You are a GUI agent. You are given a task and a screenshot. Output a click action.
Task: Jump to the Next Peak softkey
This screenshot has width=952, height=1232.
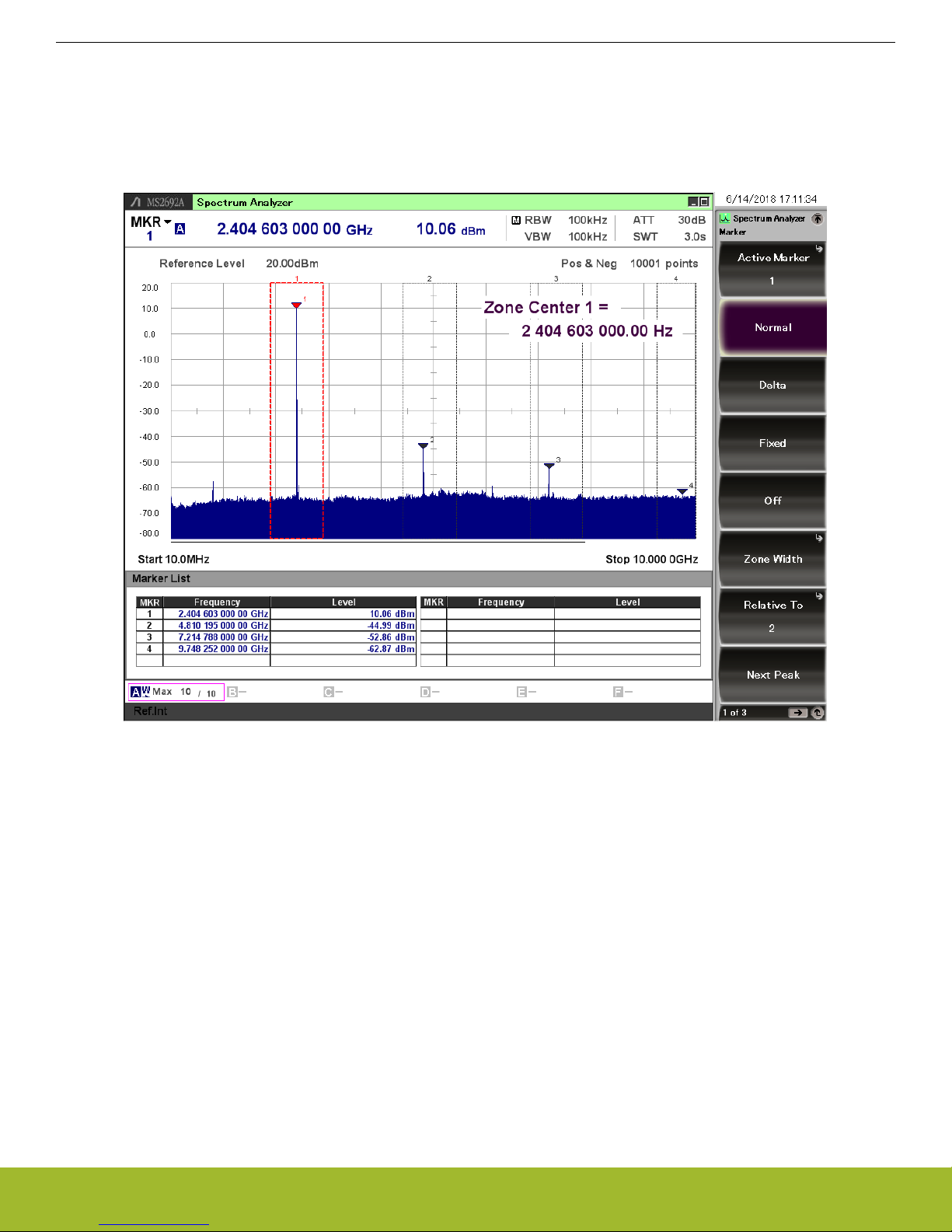[x=772, y=675]
